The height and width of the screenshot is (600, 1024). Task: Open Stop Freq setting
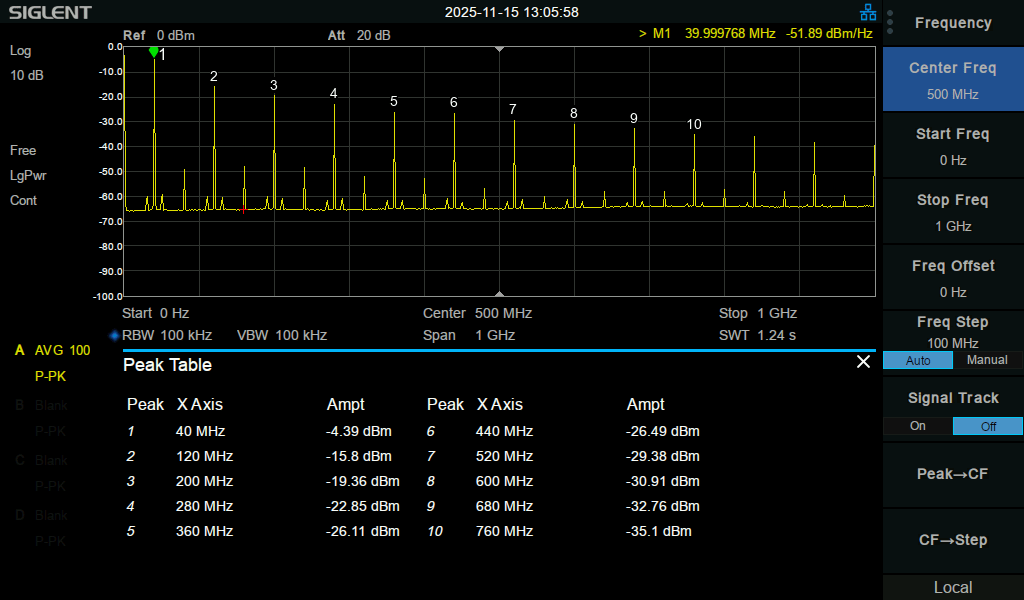[x=953, y=212]
